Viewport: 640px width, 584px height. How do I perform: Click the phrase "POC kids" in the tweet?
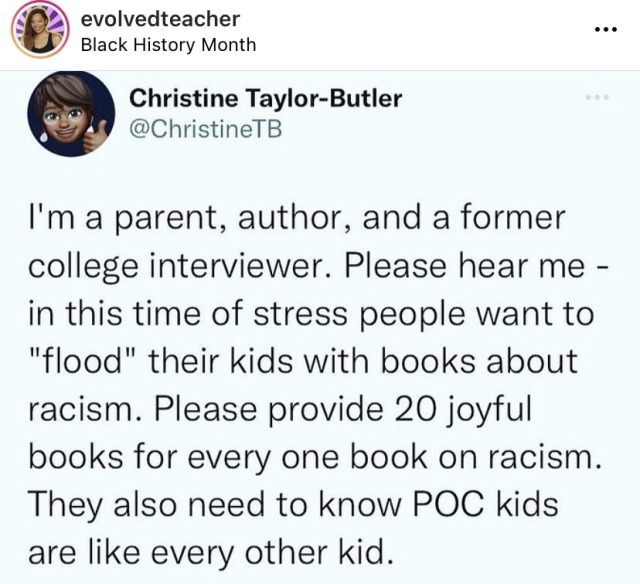point(485,505)
